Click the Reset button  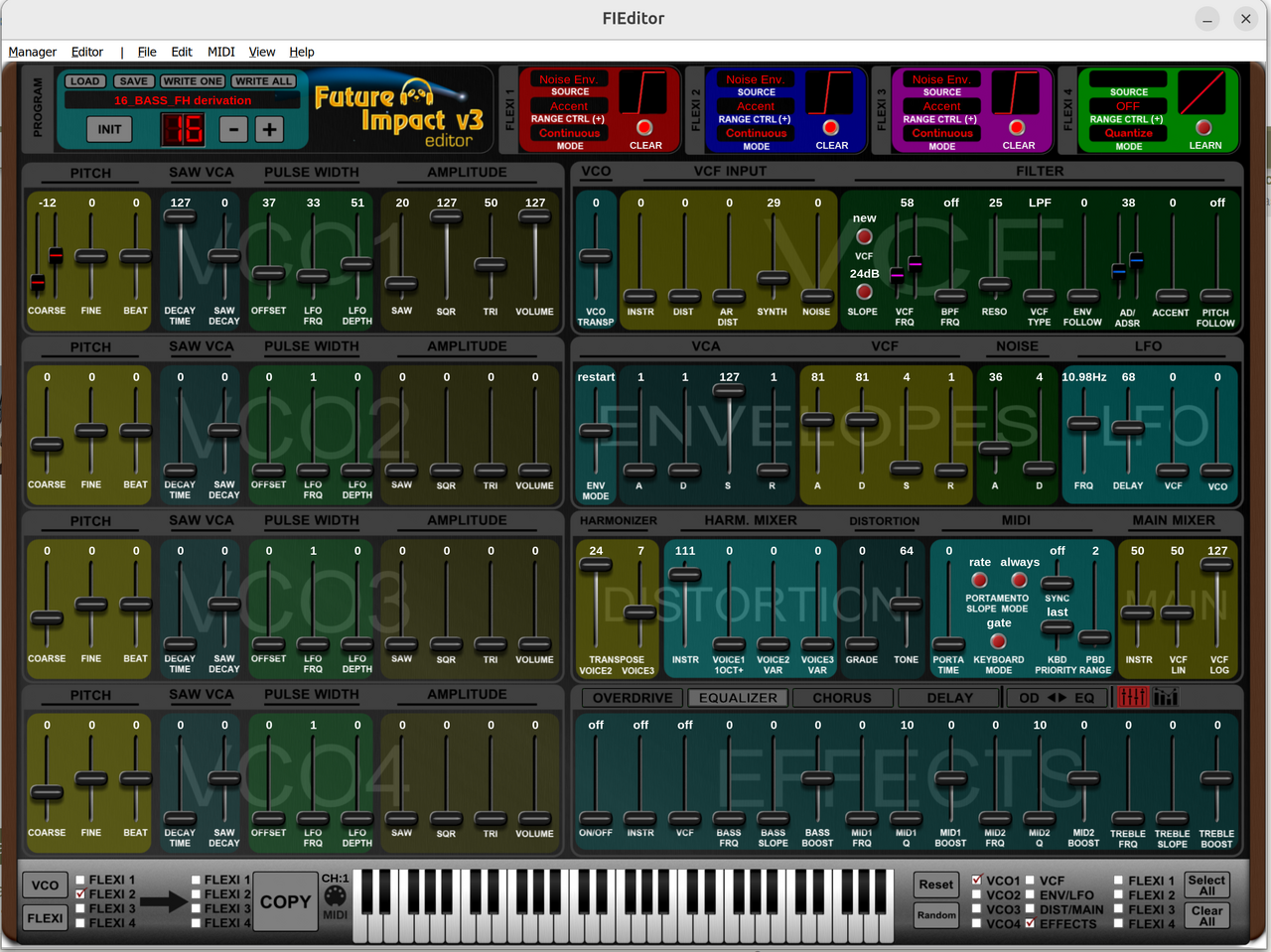[x=936, y=884]
